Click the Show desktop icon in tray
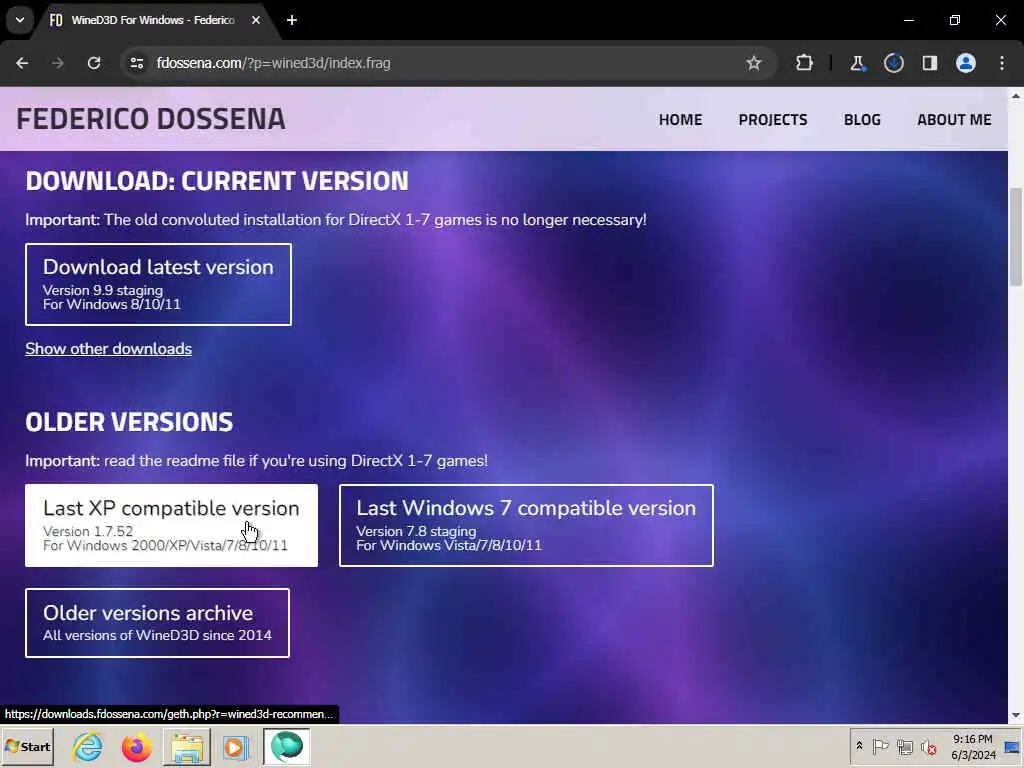Image resolution: width=1024 pixels, height=768 pixels. (1013, 746)
